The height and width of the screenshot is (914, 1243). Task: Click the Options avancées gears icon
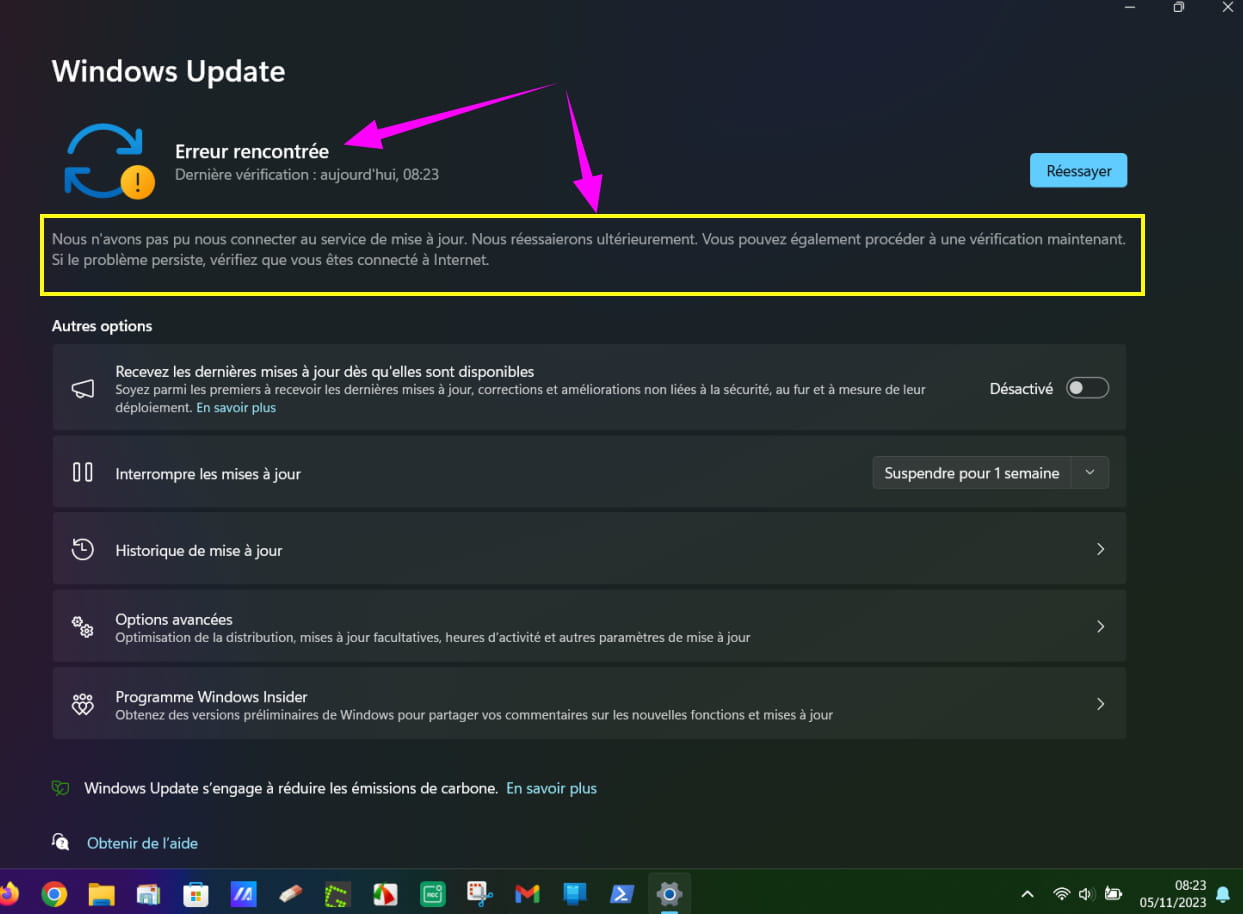pos(83,627)
